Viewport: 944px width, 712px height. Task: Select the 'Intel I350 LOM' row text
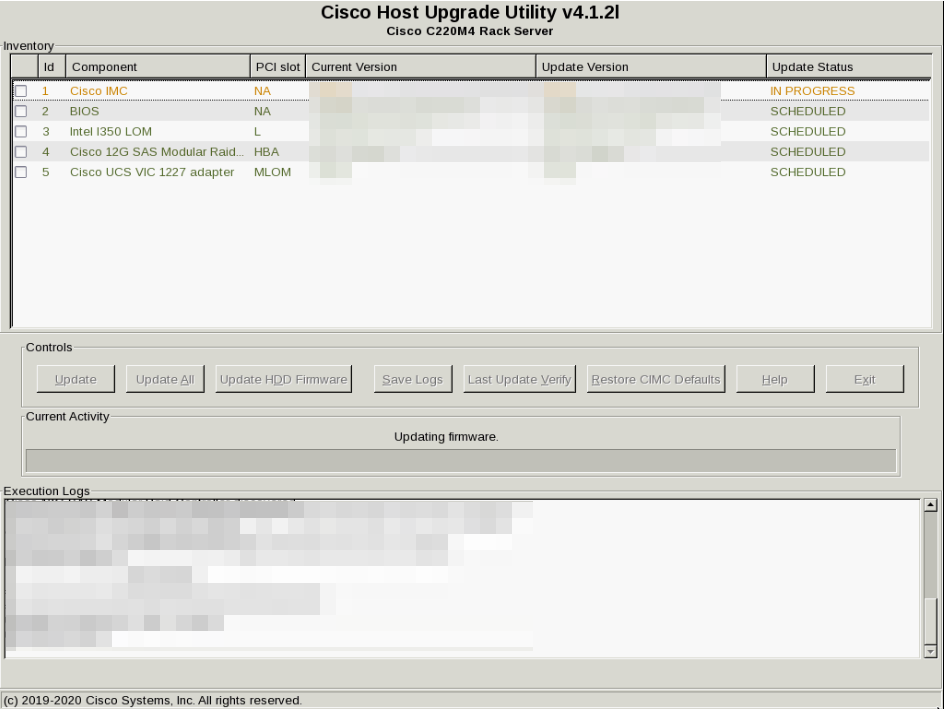point(111,131)
